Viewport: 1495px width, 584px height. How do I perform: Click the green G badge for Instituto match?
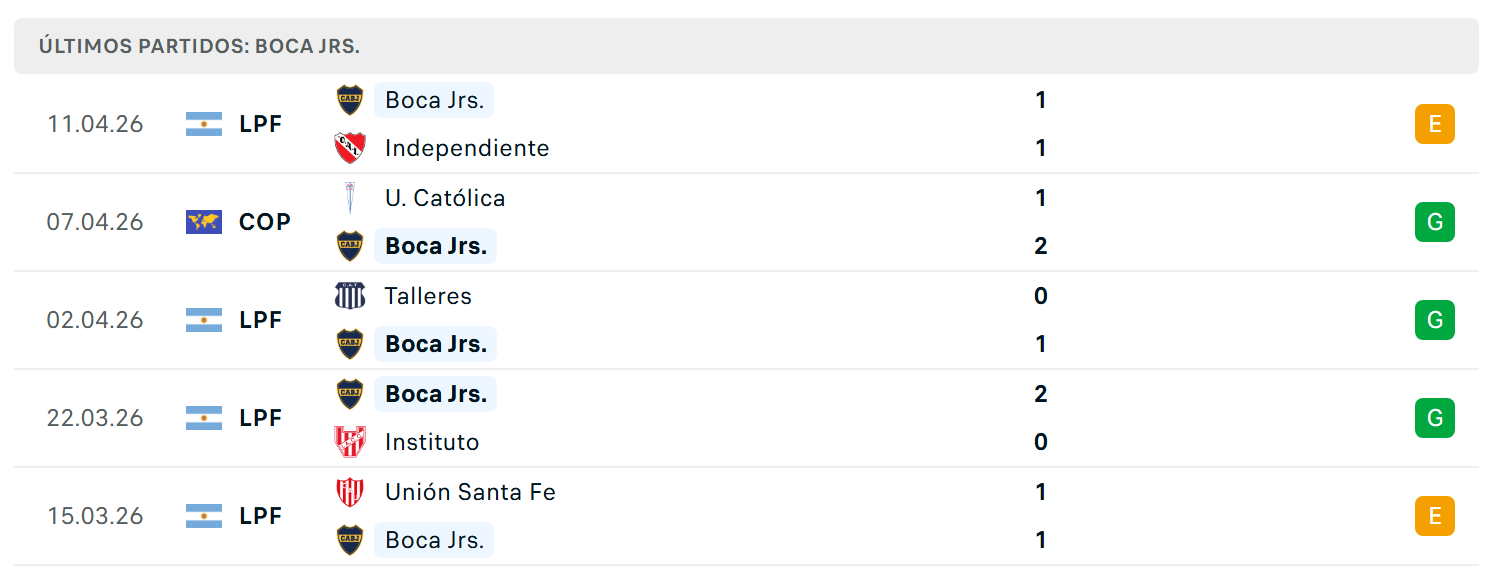[1434, 418]
